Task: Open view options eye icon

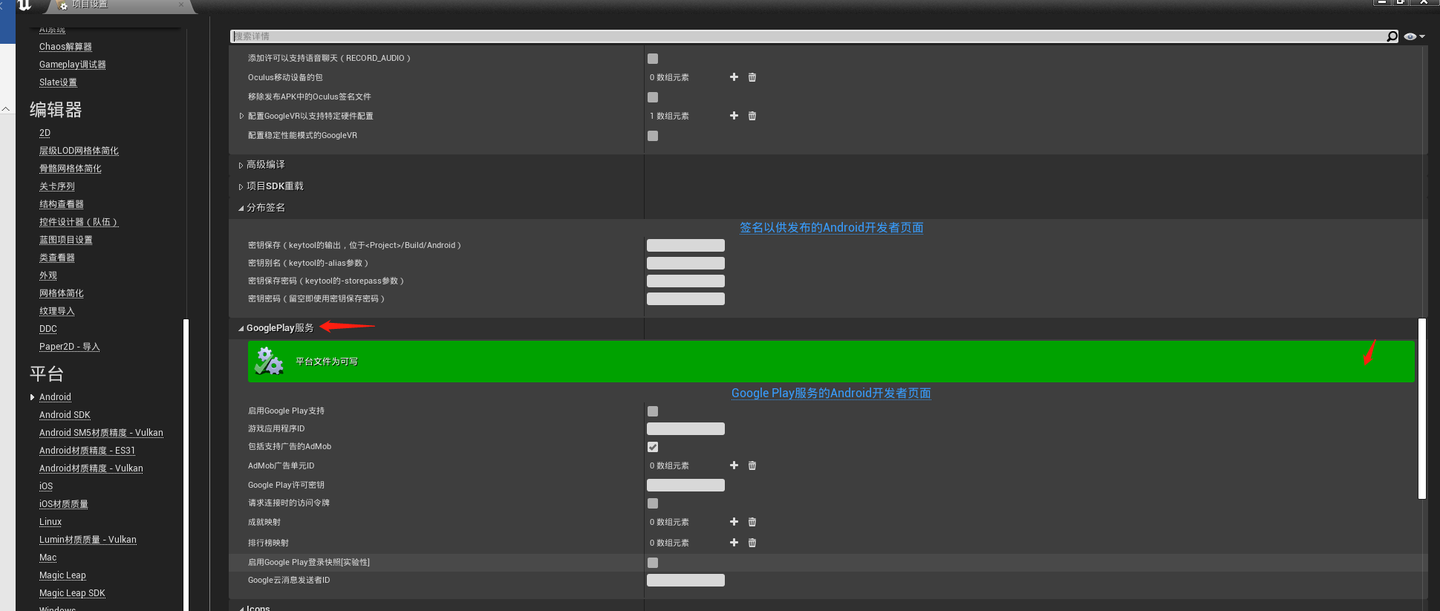Action: click(x=1410, y=36)
